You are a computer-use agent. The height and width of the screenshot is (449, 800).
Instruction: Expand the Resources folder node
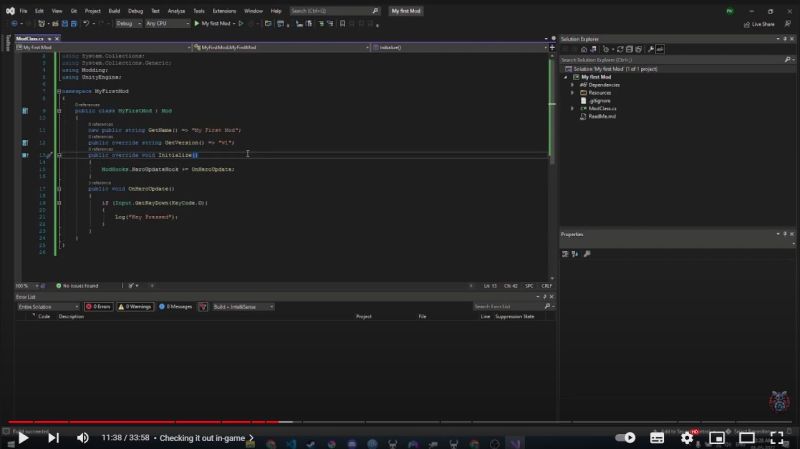tap(572, 93)
